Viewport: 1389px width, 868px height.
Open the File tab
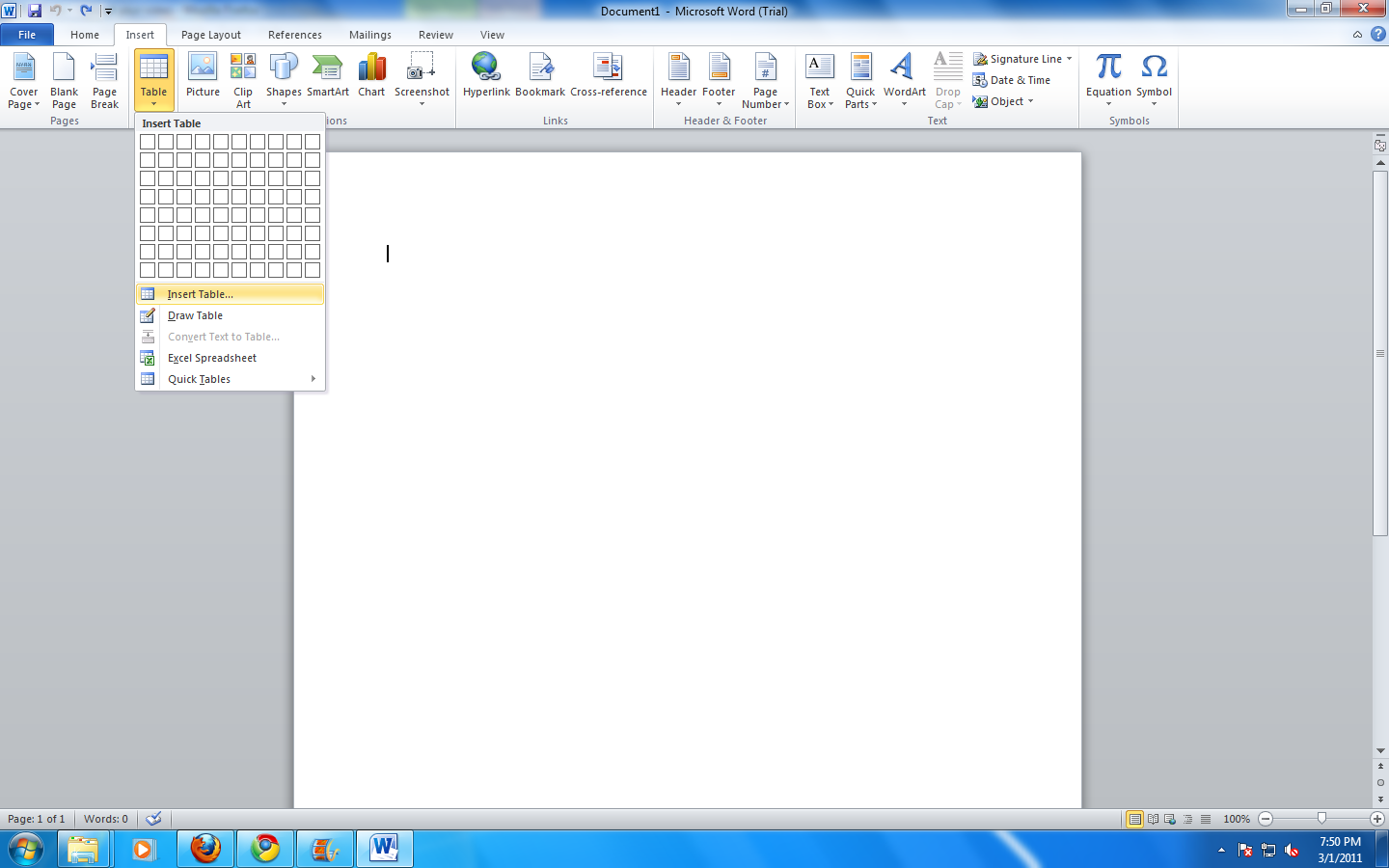click(x=27, y=35)
